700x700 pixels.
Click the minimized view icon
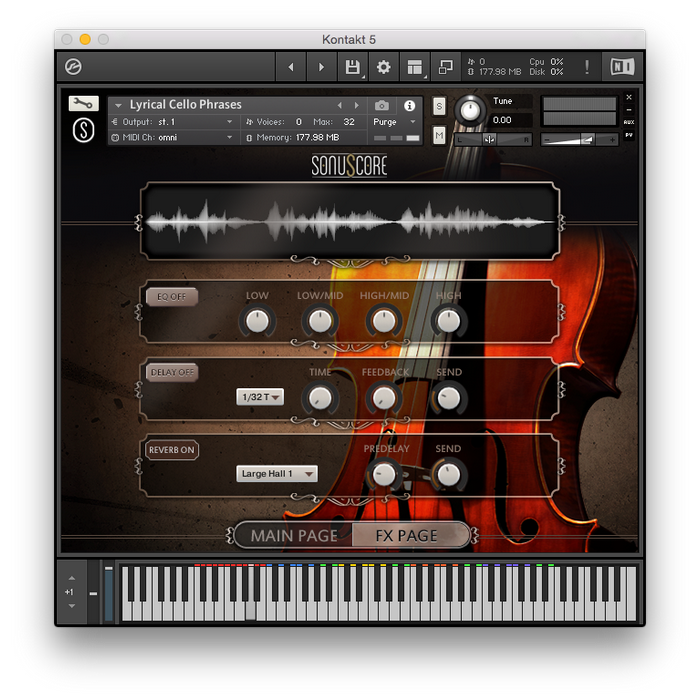pyautogui.click(x=446, y=67)
